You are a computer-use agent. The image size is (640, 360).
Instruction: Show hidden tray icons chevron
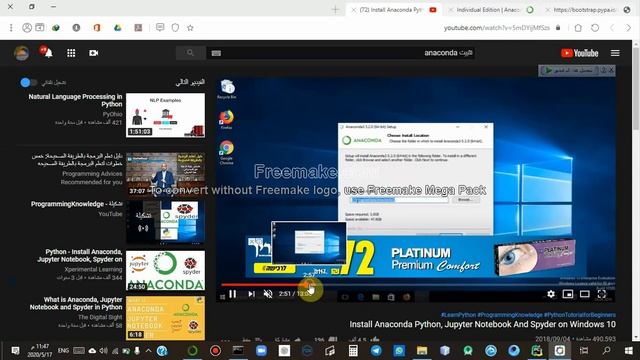click(148, 351)
